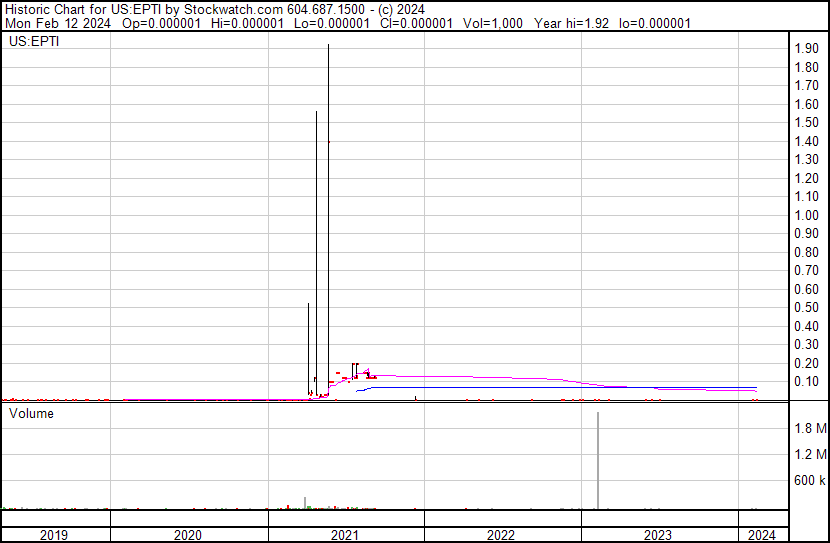Click the Volume panel label
Image resolution: width=830 pixels, height=543 pixels.
click(32, 413)
